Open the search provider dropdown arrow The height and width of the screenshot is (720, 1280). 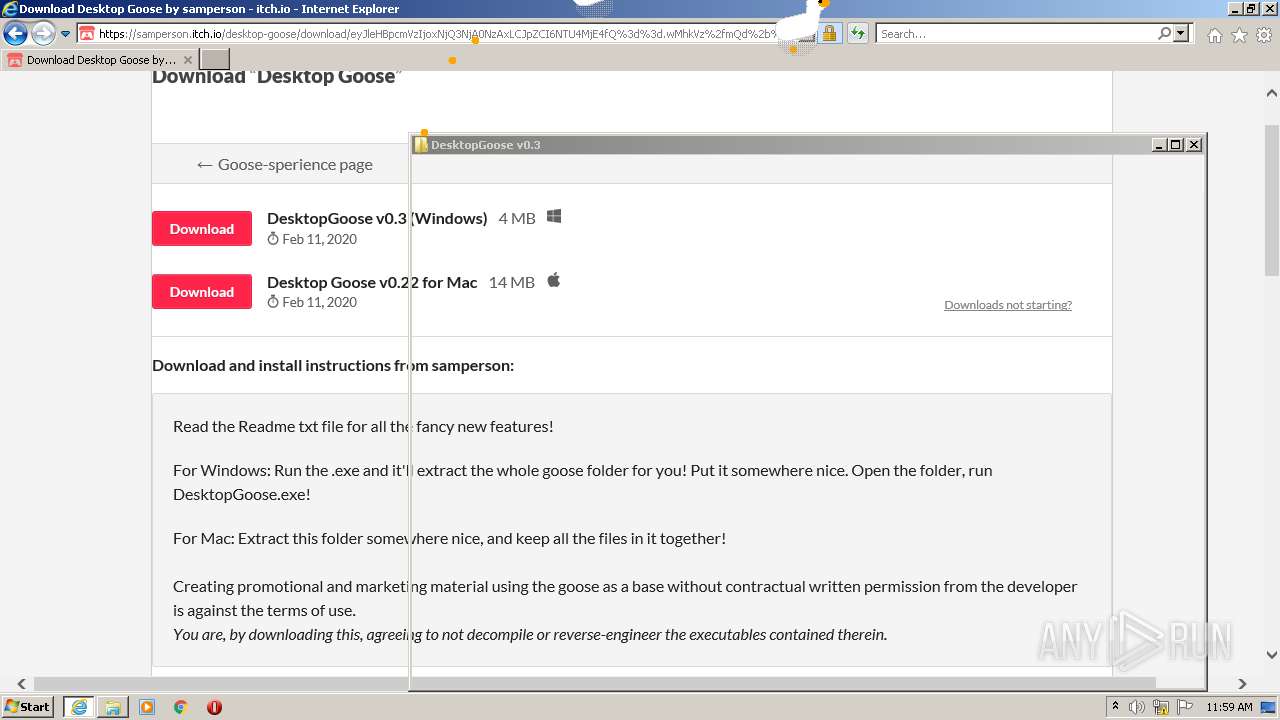1181,34
